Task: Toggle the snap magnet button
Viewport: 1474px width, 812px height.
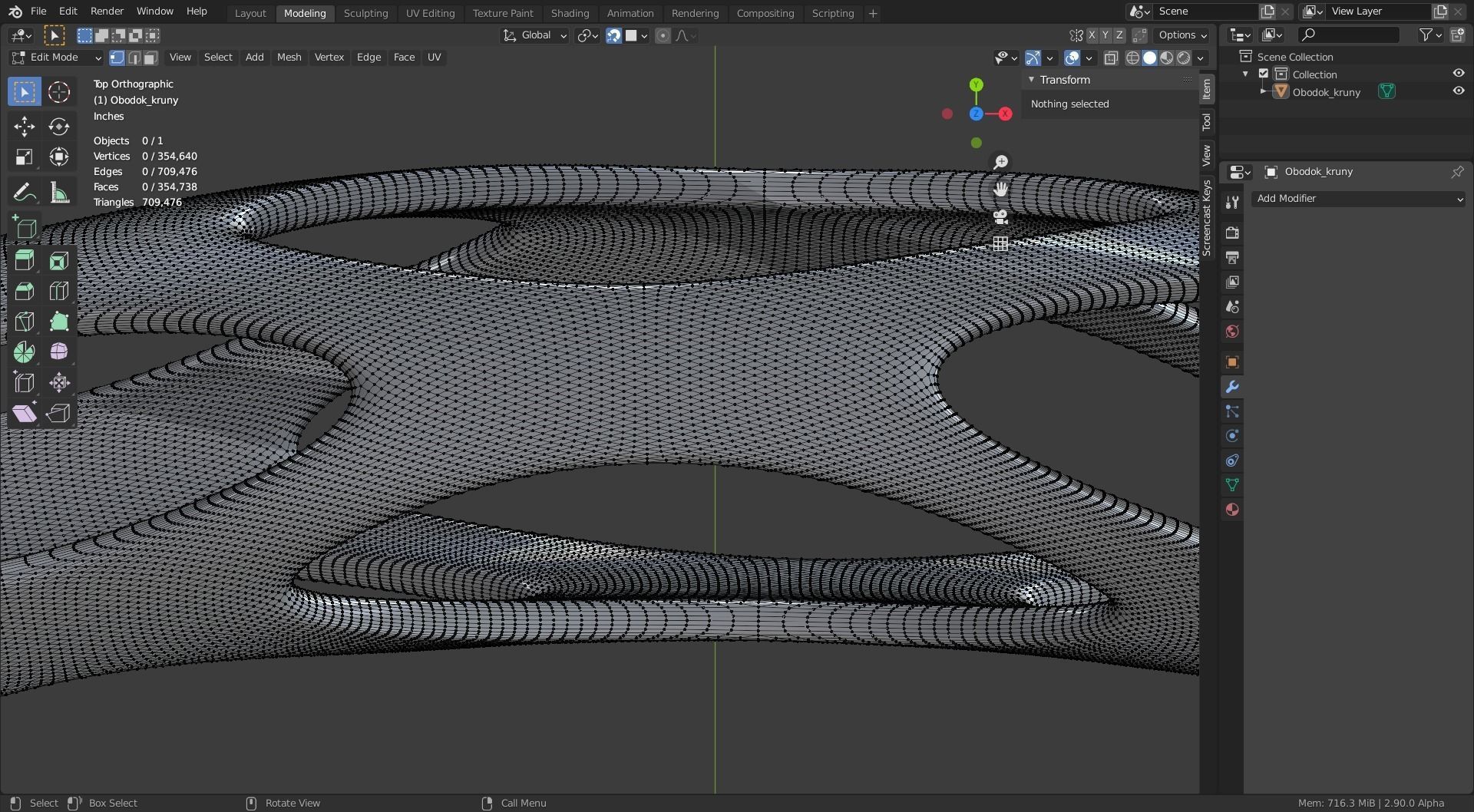Action: pyautogui.click(x=613, y=35)
